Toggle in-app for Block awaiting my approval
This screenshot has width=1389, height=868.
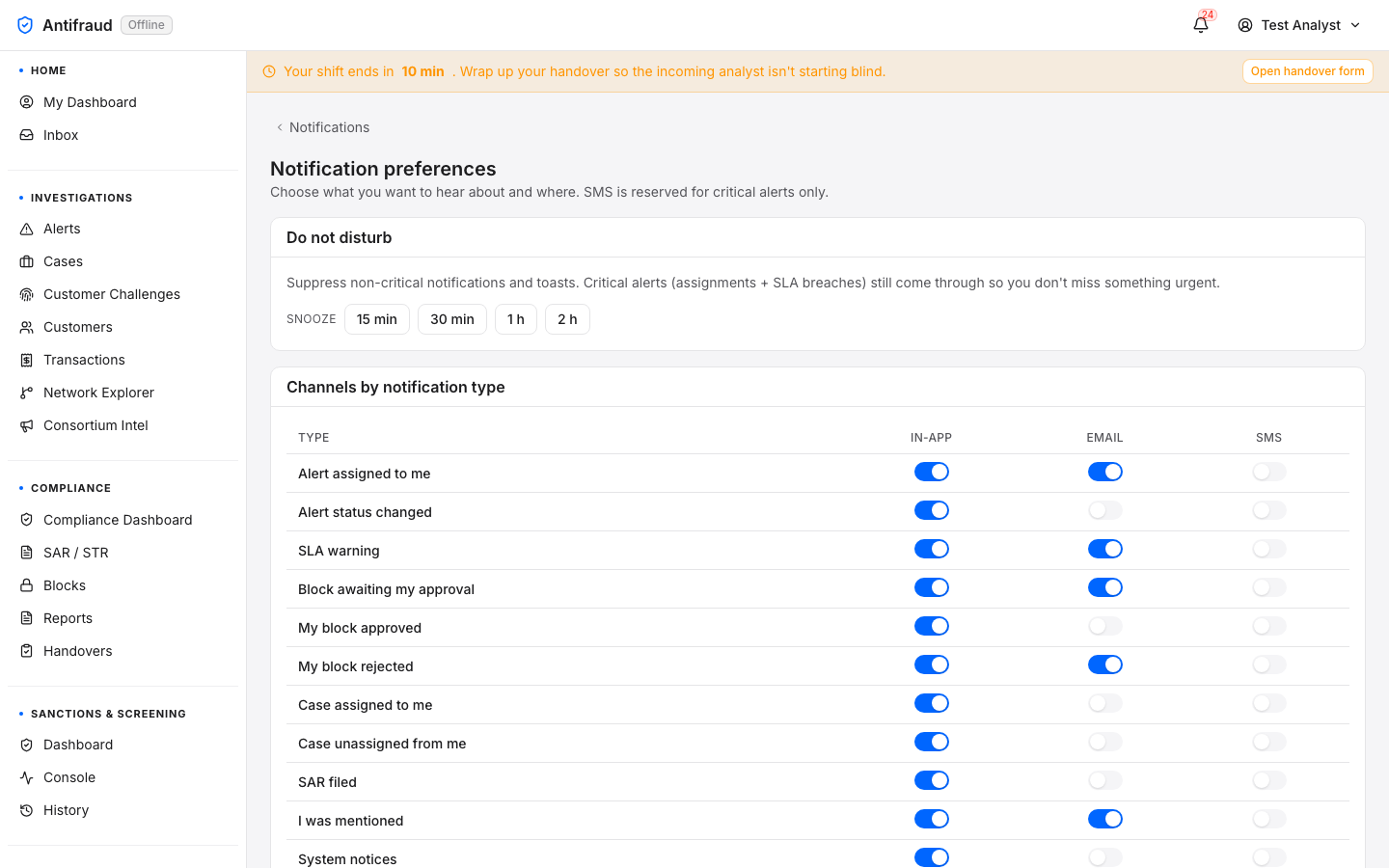932,587
